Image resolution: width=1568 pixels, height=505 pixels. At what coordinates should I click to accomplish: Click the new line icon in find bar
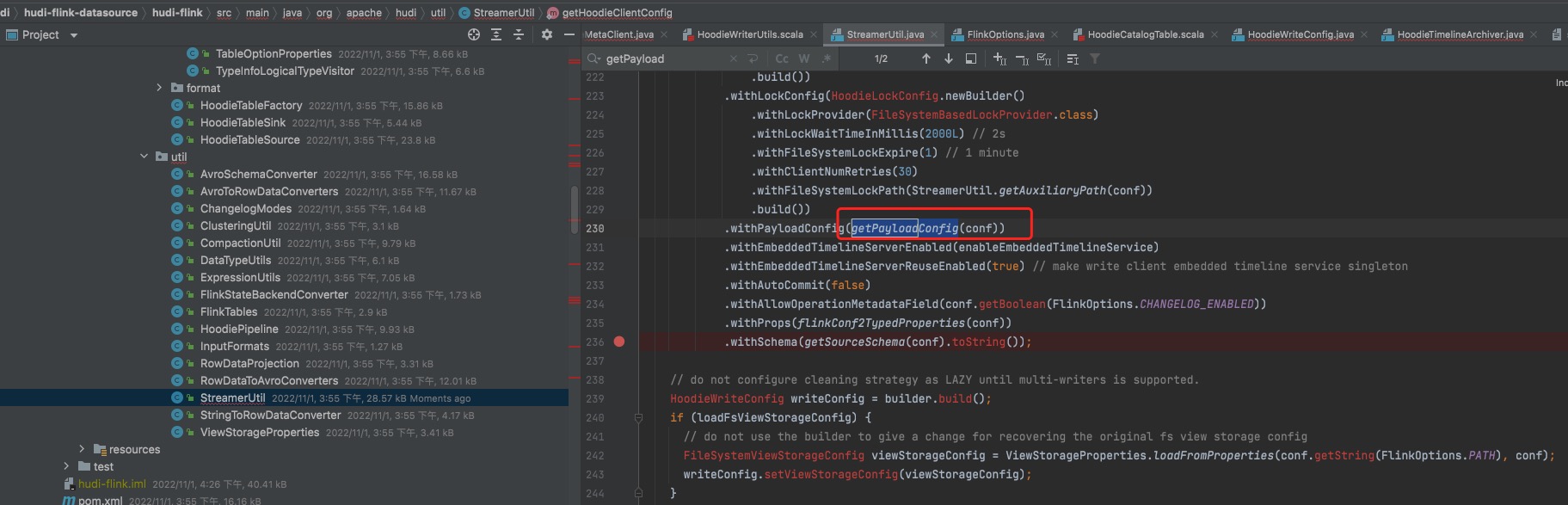point(753,59)
